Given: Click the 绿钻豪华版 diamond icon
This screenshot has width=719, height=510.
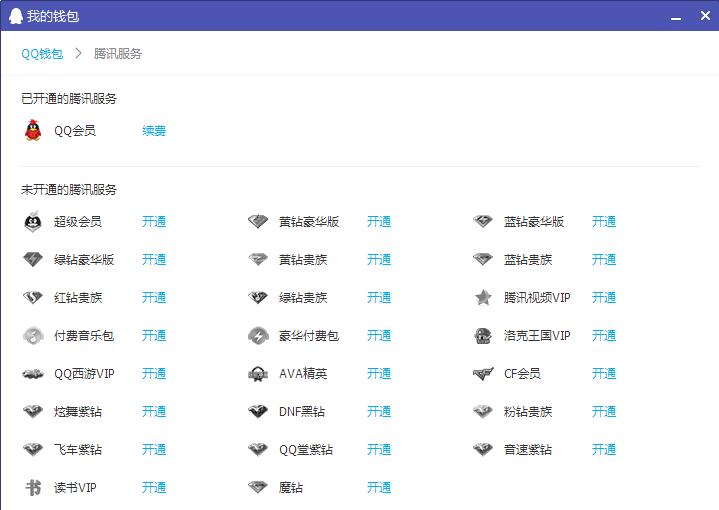Looking at the screenshot, I should tap(33, 260).
